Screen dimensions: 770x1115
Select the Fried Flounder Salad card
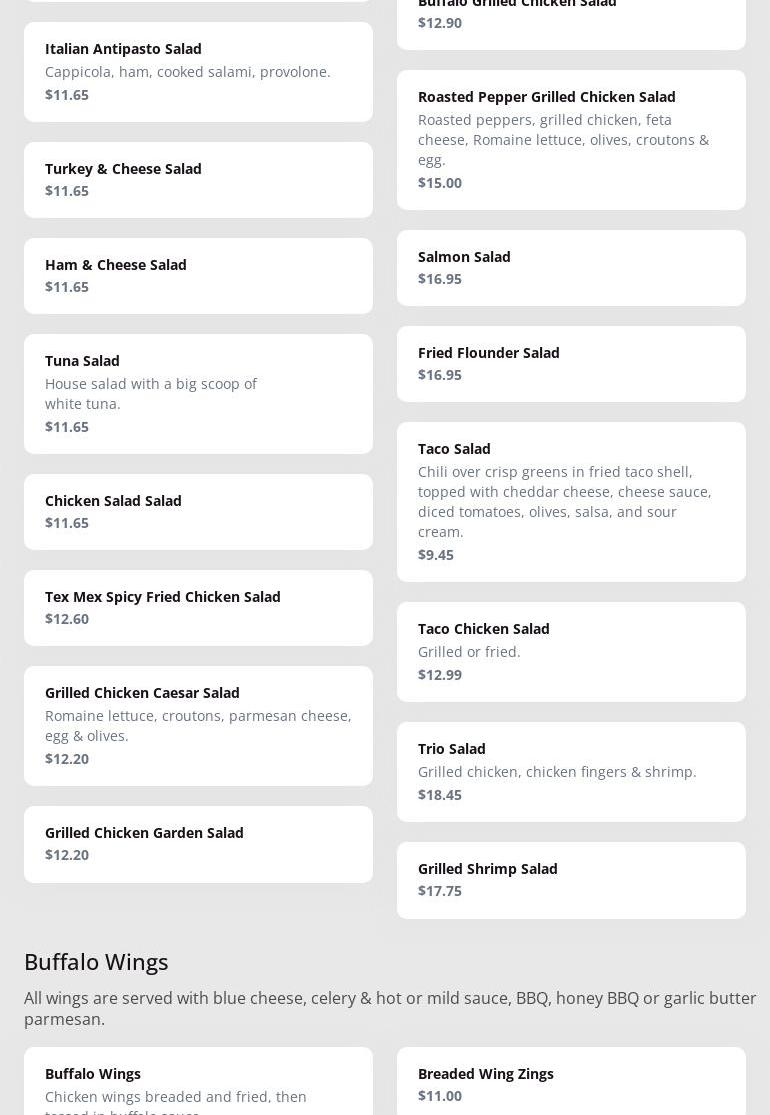coord(571,363)
